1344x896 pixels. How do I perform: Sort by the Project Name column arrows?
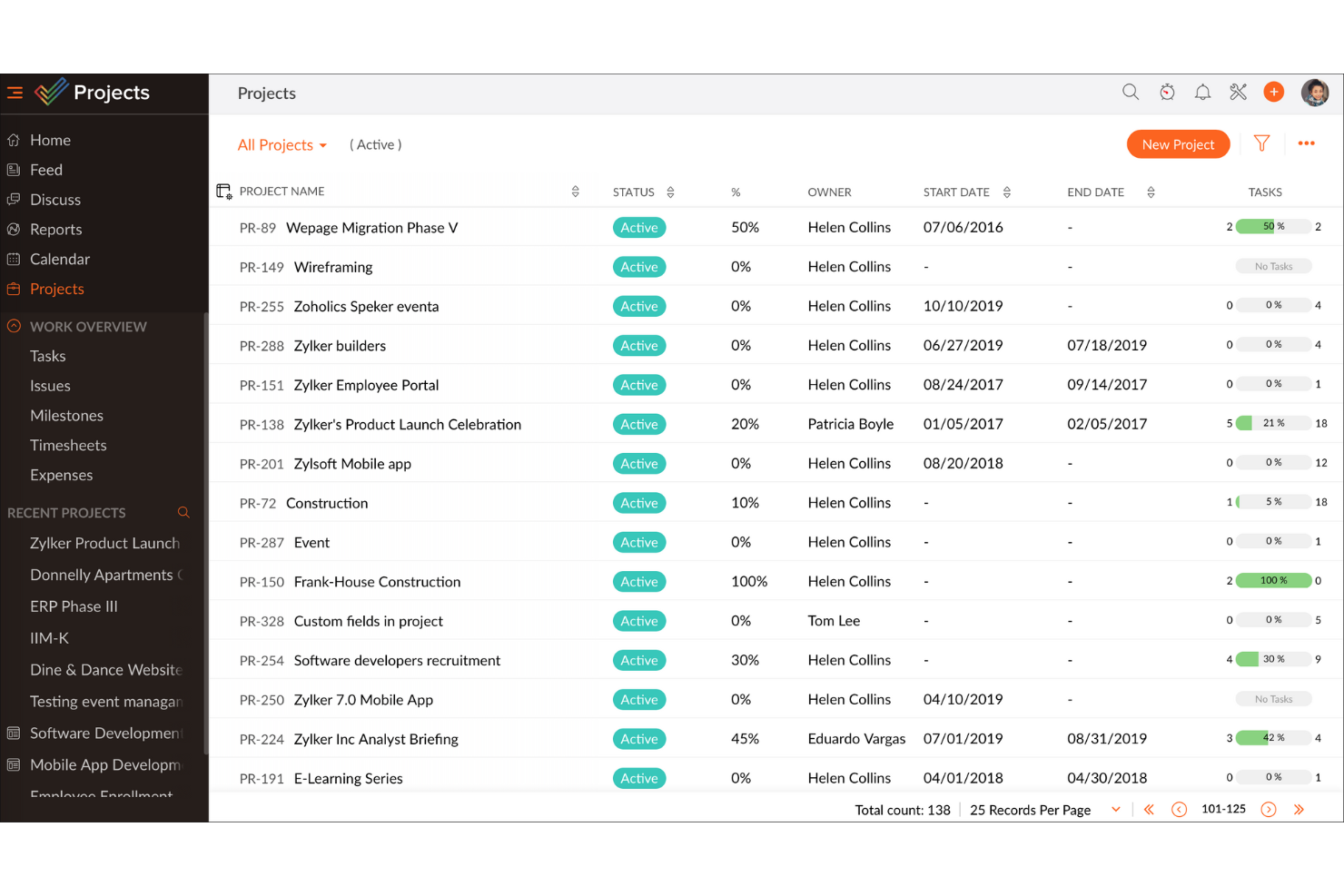(576, 192)
